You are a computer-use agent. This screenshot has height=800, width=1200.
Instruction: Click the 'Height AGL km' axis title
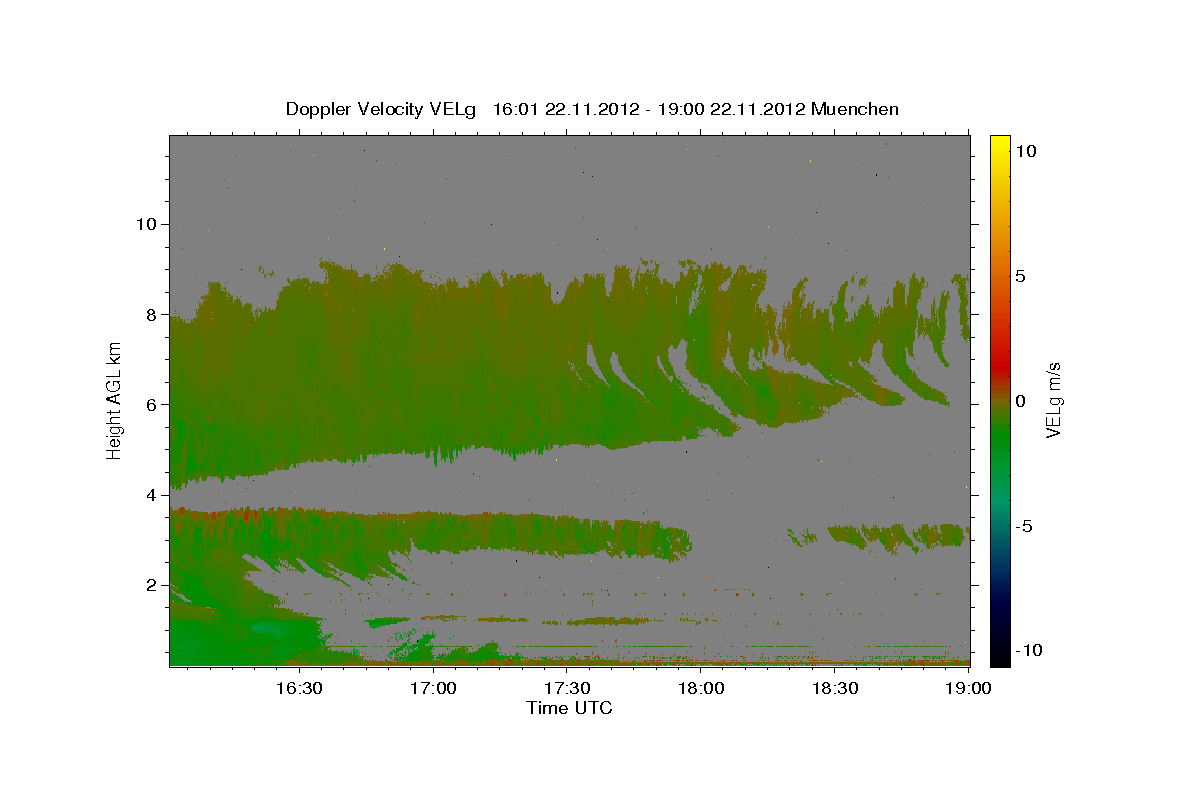coord(115,400)
